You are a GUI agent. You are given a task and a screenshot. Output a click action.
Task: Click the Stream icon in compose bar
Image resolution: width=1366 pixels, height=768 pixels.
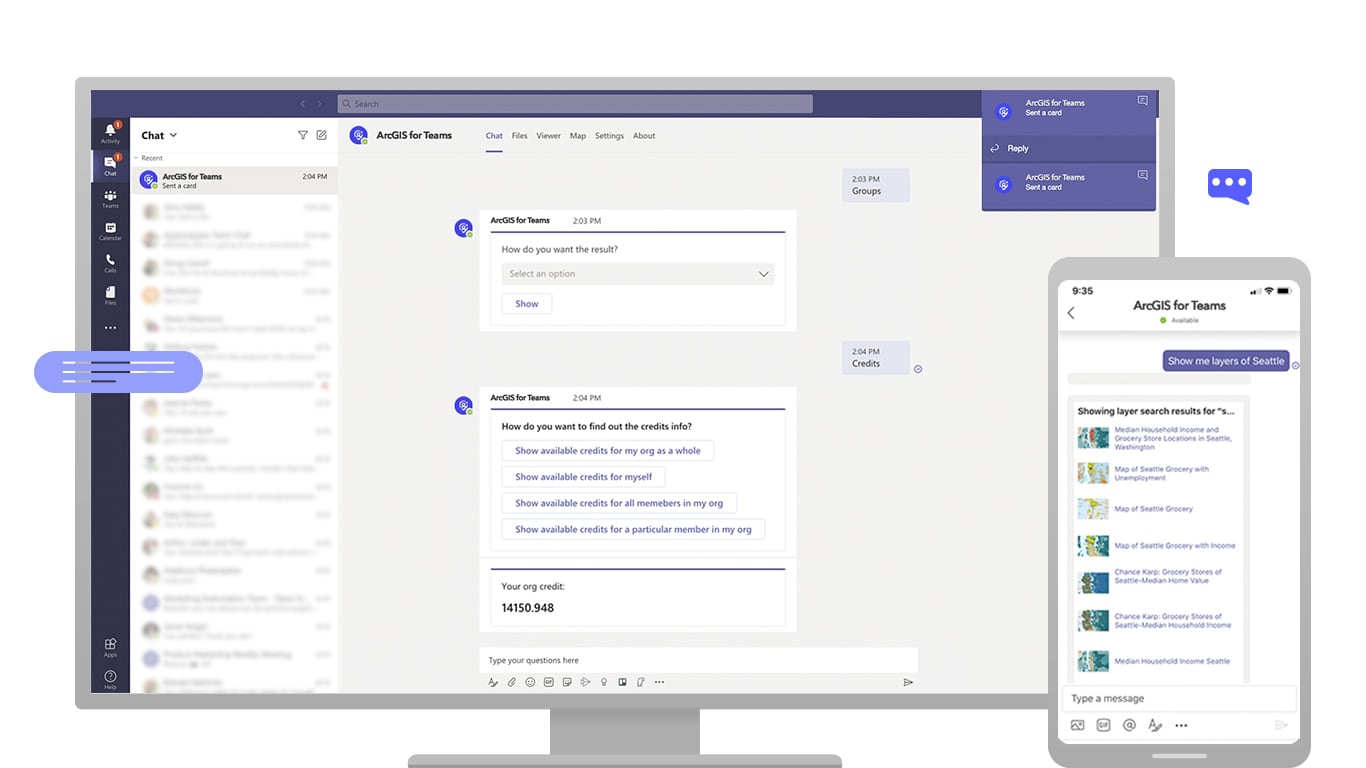(x=585, y=682)
